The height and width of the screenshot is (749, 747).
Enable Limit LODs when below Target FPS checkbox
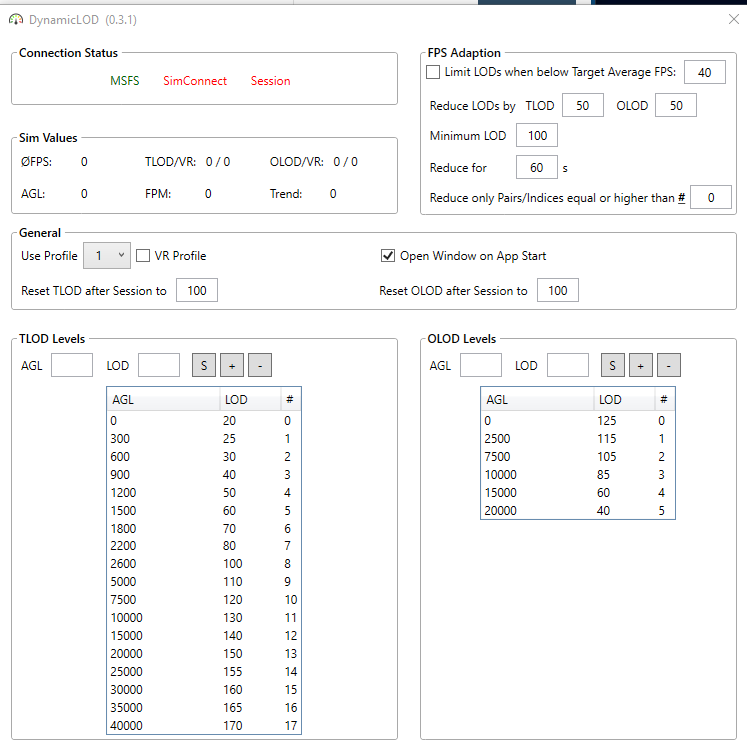click(433, 72)
